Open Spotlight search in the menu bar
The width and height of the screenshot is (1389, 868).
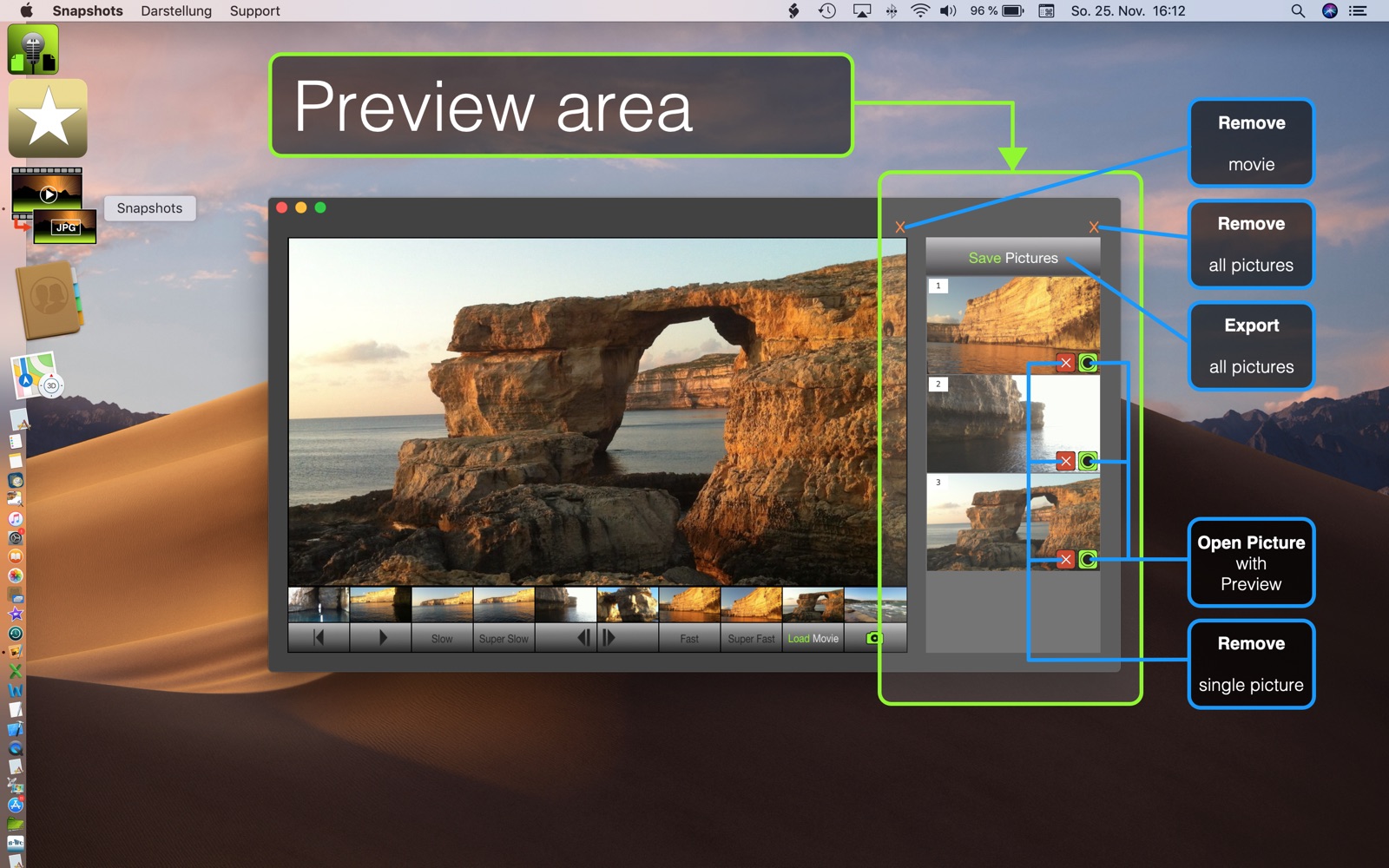[1298, 10]
